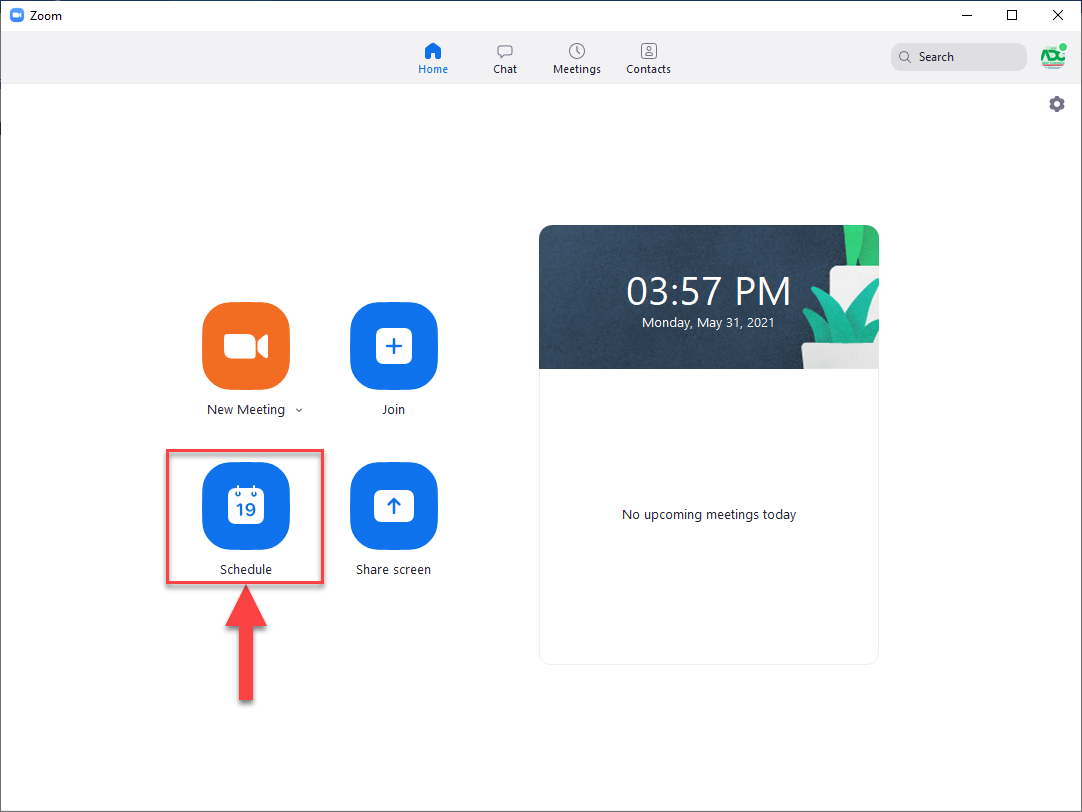Go to the Home tab
The height and width of the screenshot is (812, 1082).
point(433,58)
